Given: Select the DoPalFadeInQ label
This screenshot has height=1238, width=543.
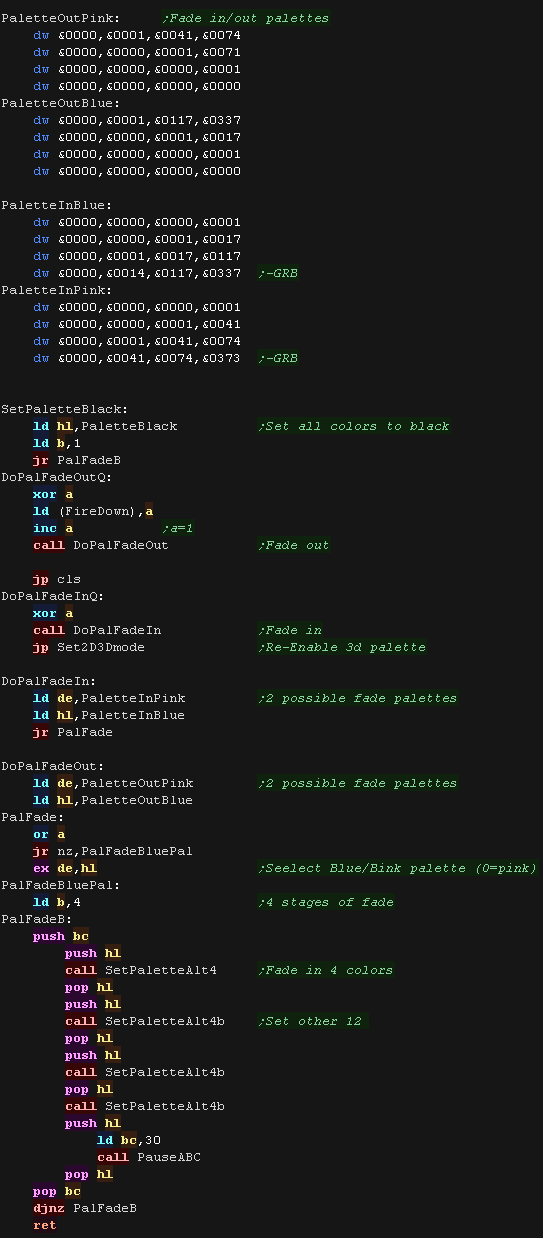Looking at the screenshot, I should point(53,596).
